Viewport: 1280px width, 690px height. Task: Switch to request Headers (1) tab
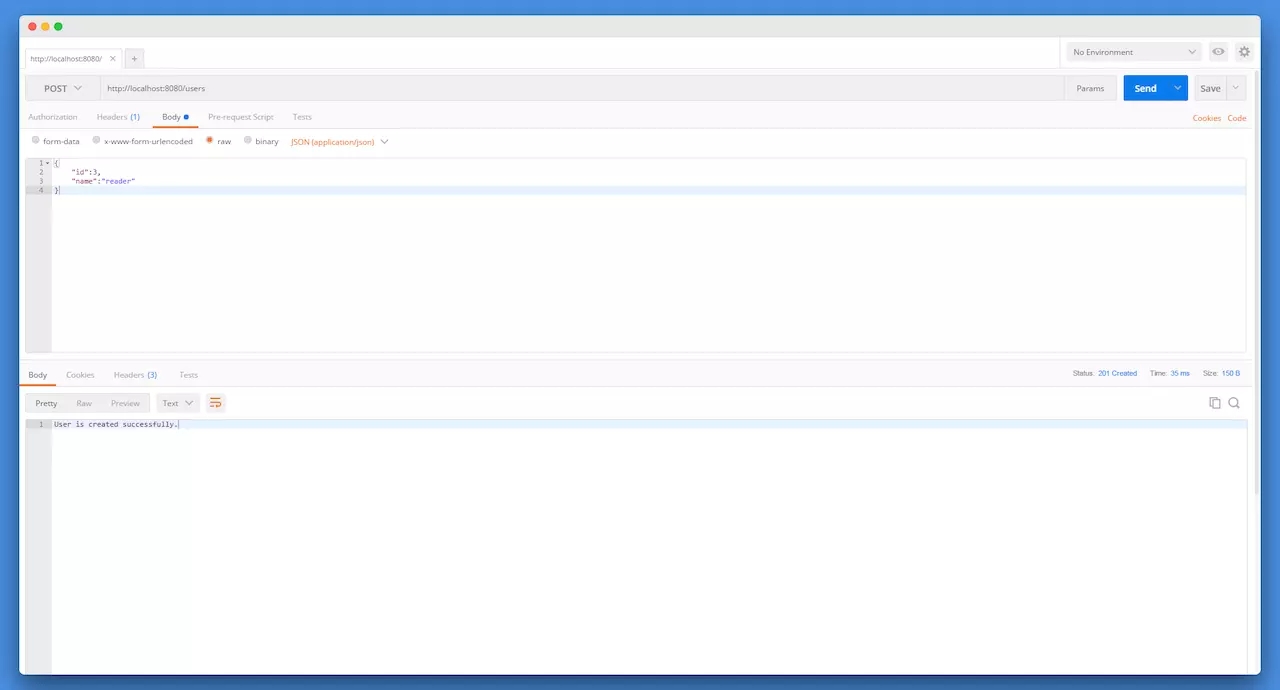pos(118,117)
